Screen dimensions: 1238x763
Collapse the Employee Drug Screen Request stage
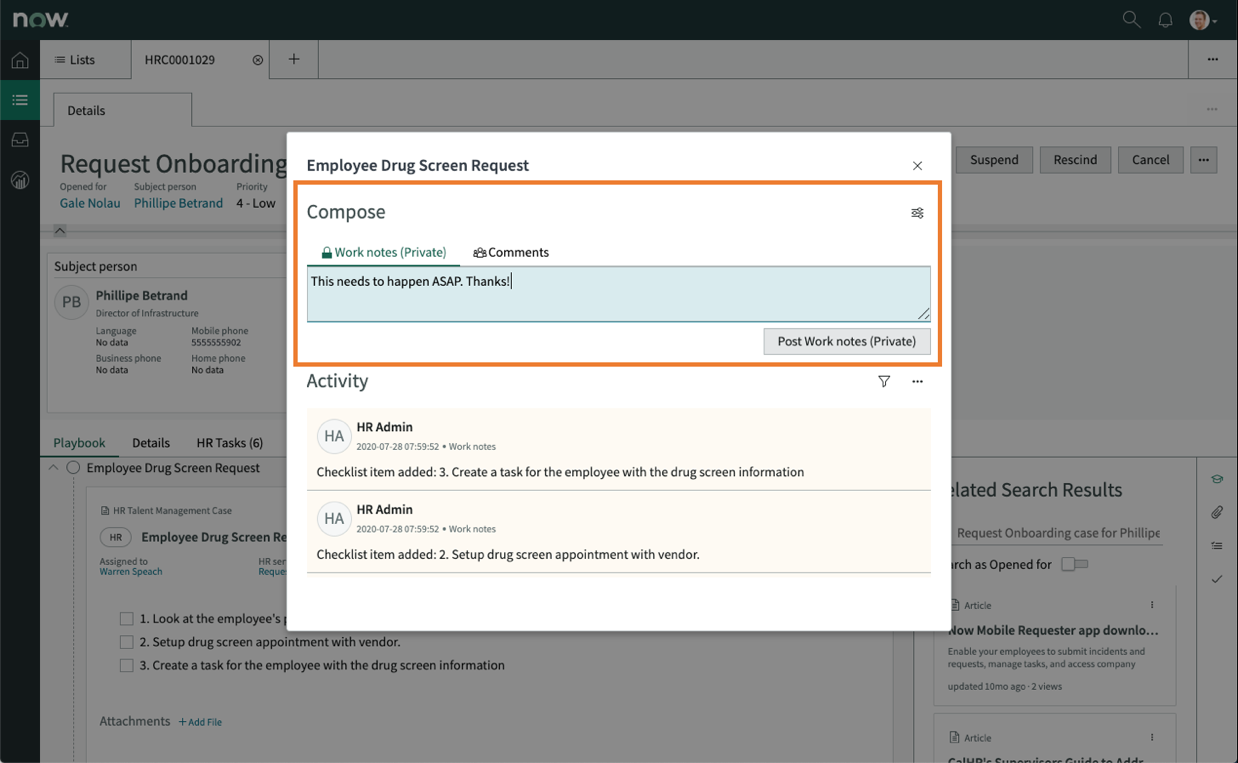point(53,468)
